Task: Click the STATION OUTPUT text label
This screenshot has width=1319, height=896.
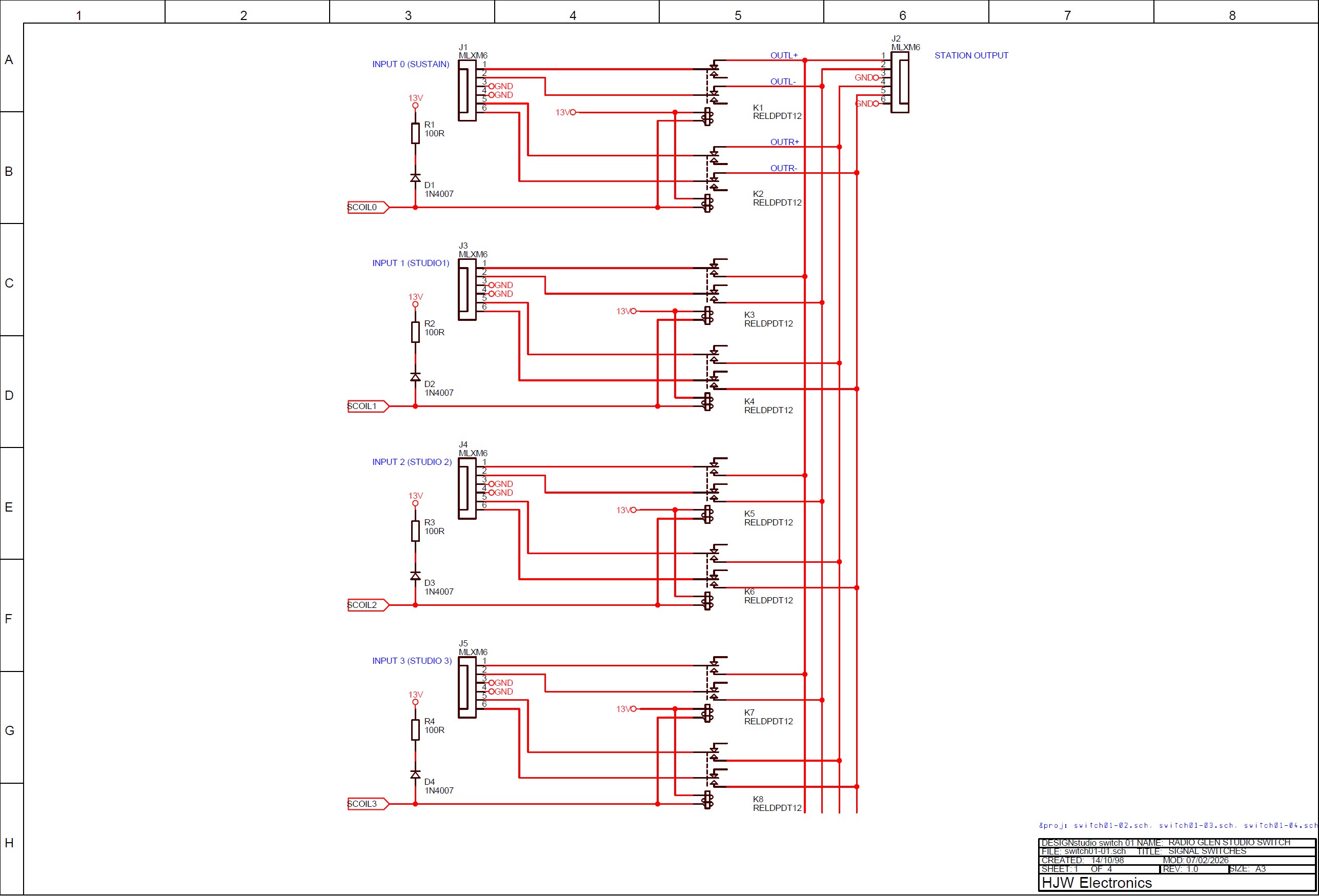Action: (x=971, y=55)
